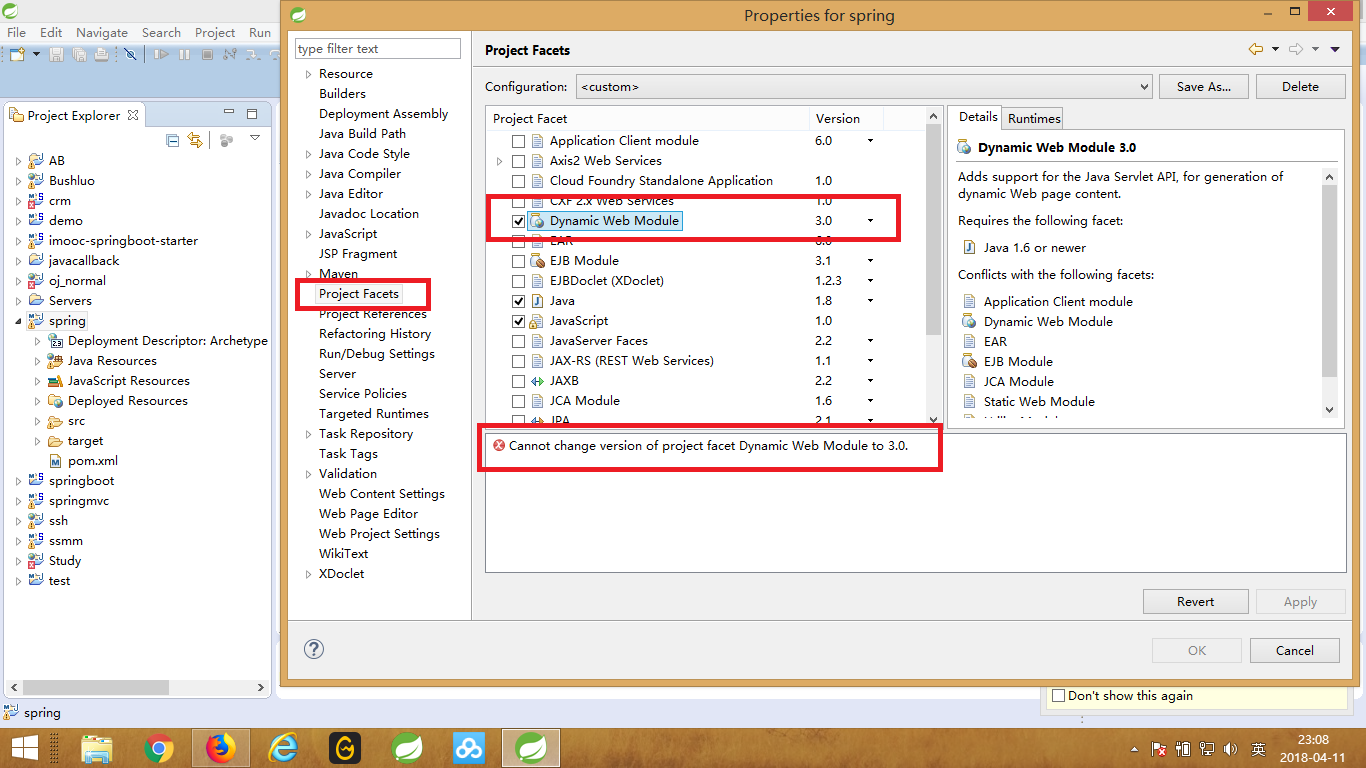Viewport: 1366px width, 768px height.
Task: Click the Save As... button
Action: (1203, 87)
